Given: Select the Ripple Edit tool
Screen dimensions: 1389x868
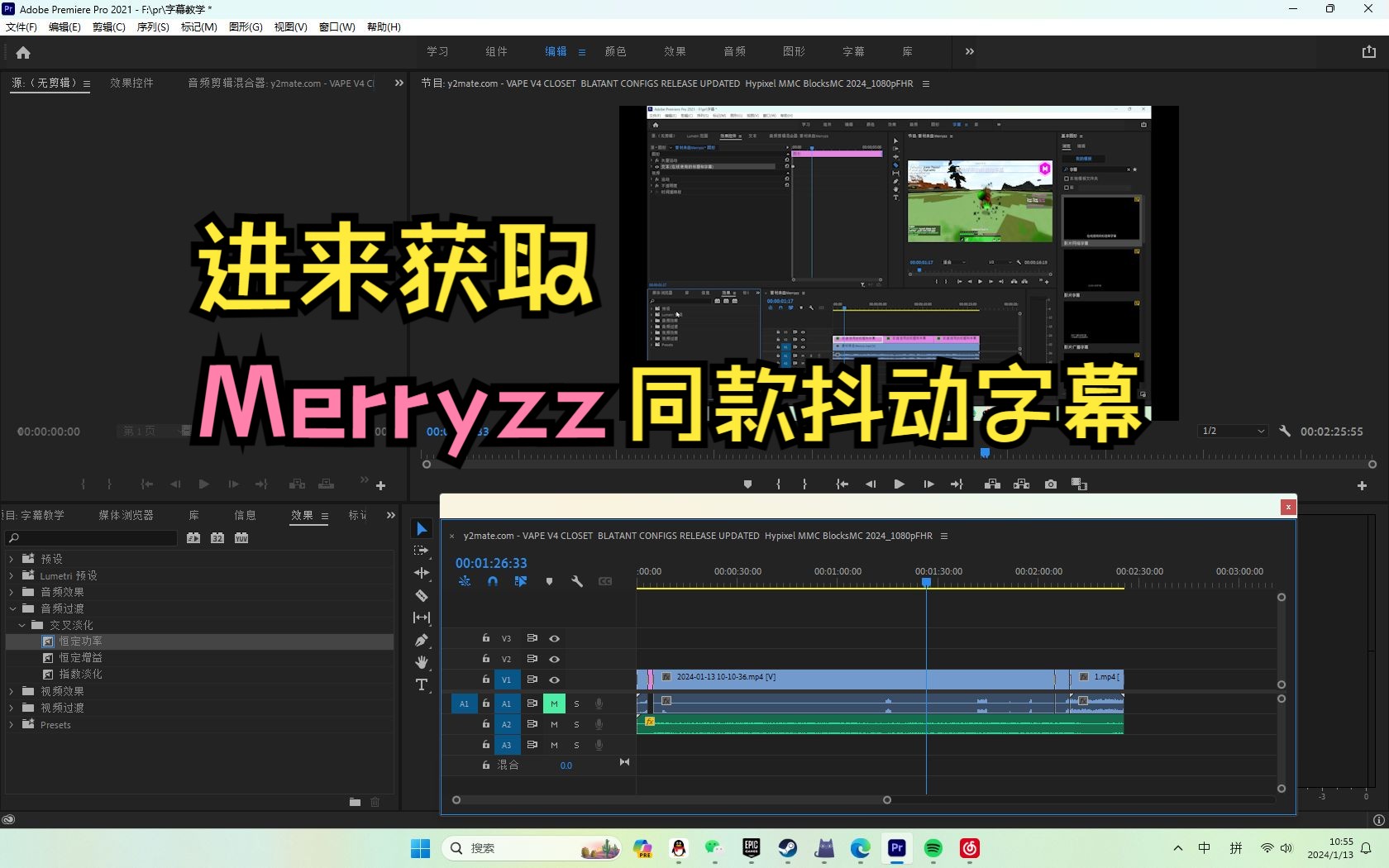Looking at the screenshot, I should 422,573.
